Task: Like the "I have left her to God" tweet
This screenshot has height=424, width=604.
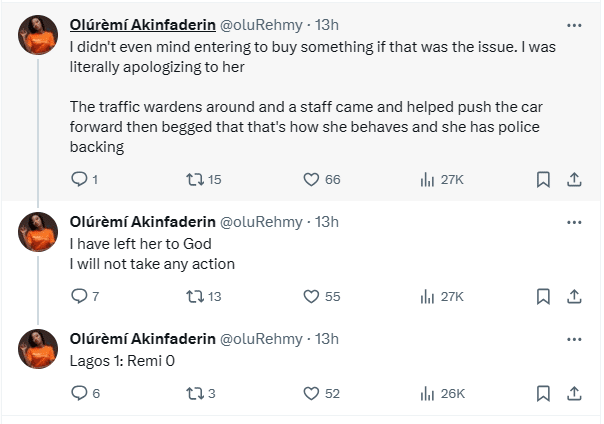Action: 311,296
